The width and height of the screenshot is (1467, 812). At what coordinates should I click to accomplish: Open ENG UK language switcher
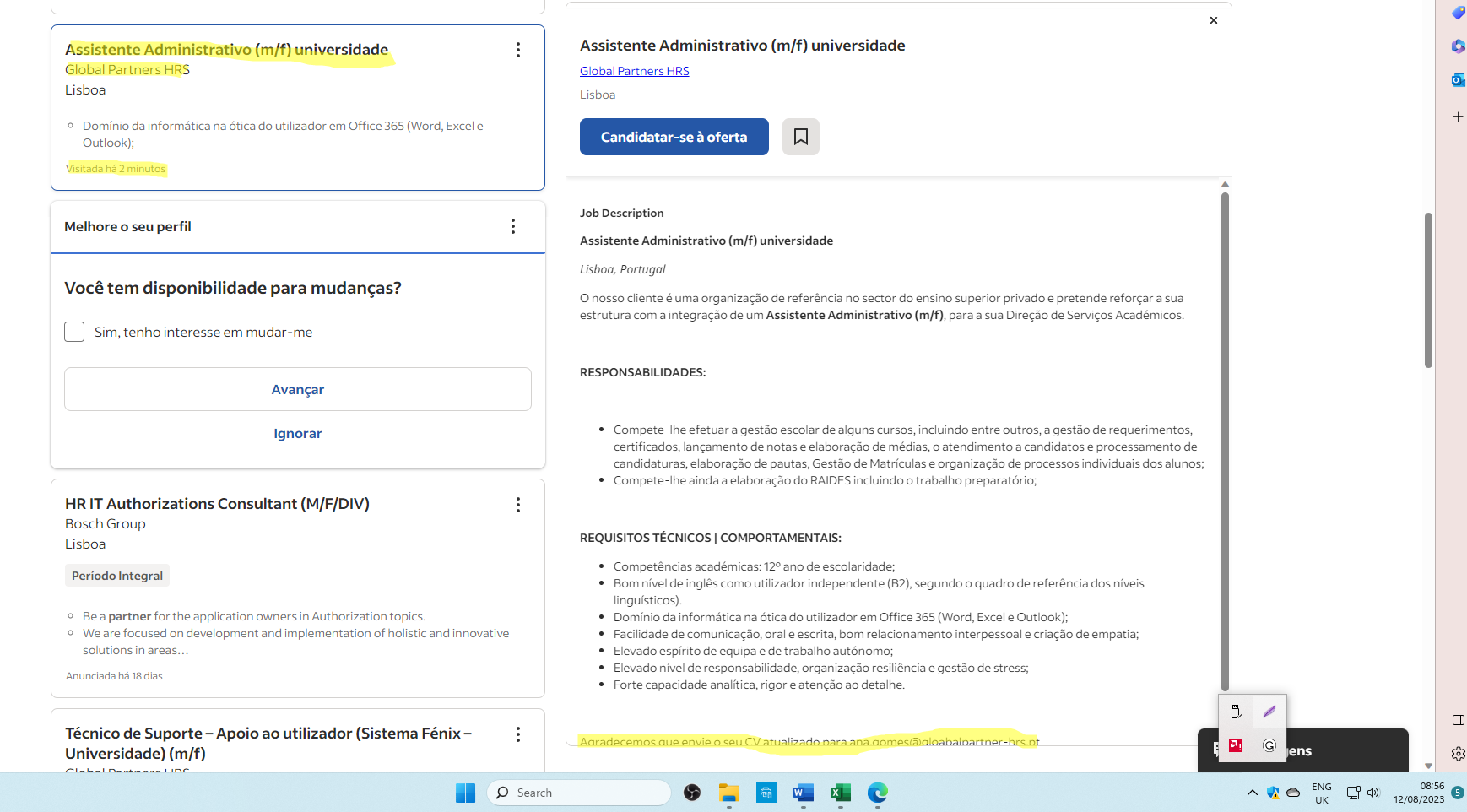[x=1322, y=793]
